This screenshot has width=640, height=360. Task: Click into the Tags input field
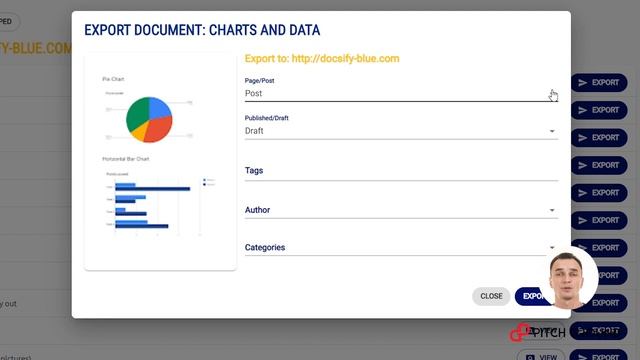click(401, 171)
